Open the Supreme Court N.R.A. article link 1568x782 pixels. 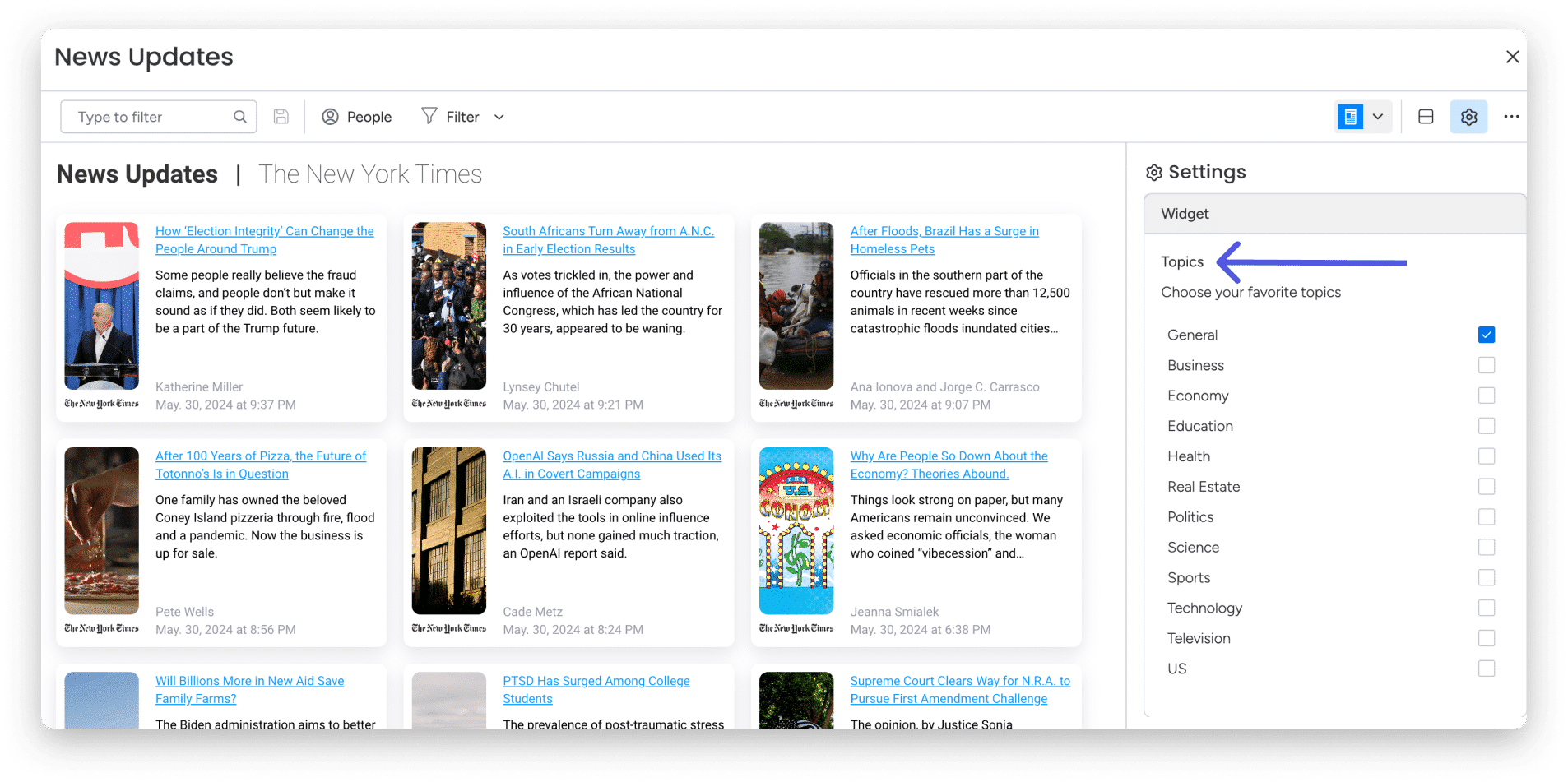point(960,690)
